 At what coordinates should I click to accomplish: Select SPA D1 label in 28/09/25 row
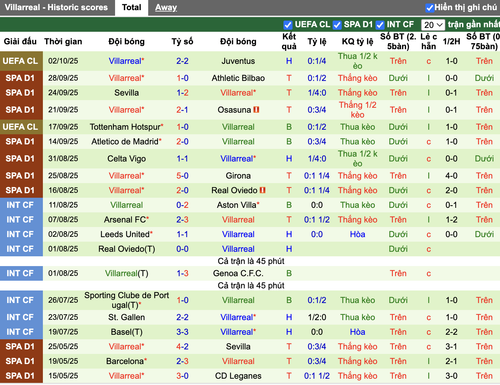pos(21,78)
